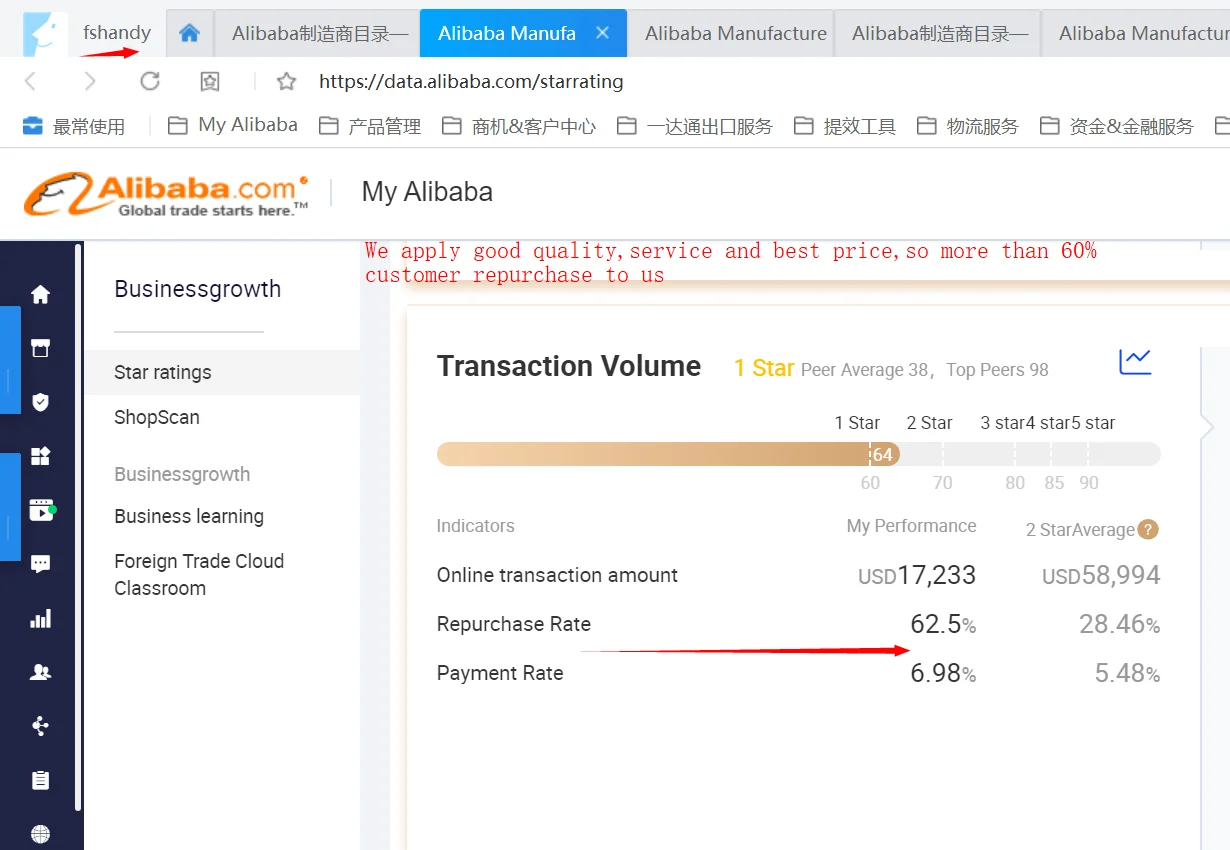Reload the page with refresh icon
Image resolution: width=1230 pixels, height=850 pixels.
pos(150,81)
